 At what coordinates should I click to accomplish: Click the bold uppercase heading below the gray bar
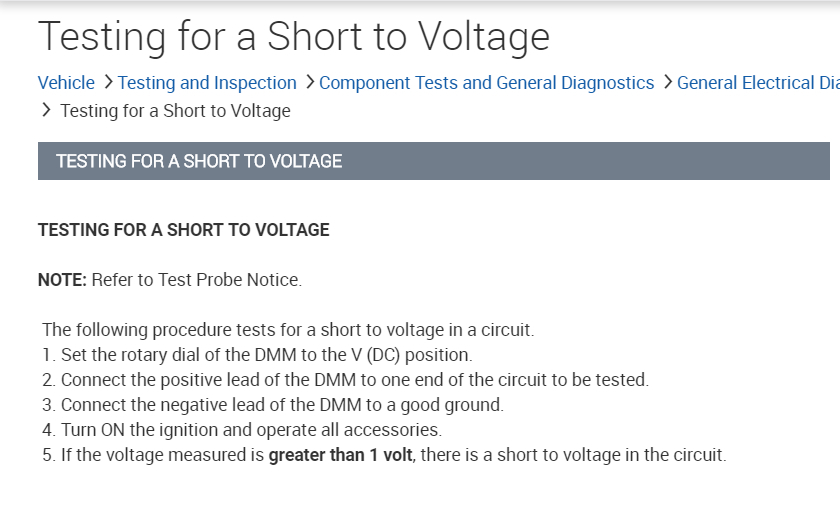tap(183, 230)
